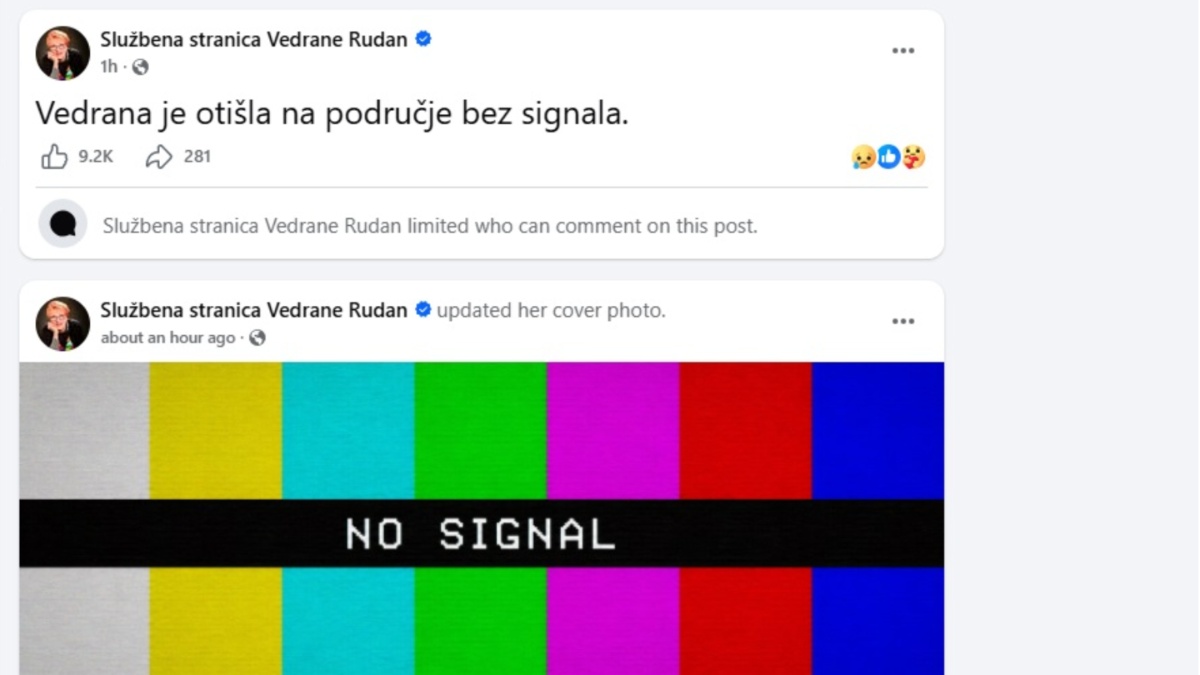Image resolution: width=1200 pixels, height=675 pixels.
Task: Open three-dot menu on cover photo post
Action: point(903,321)
